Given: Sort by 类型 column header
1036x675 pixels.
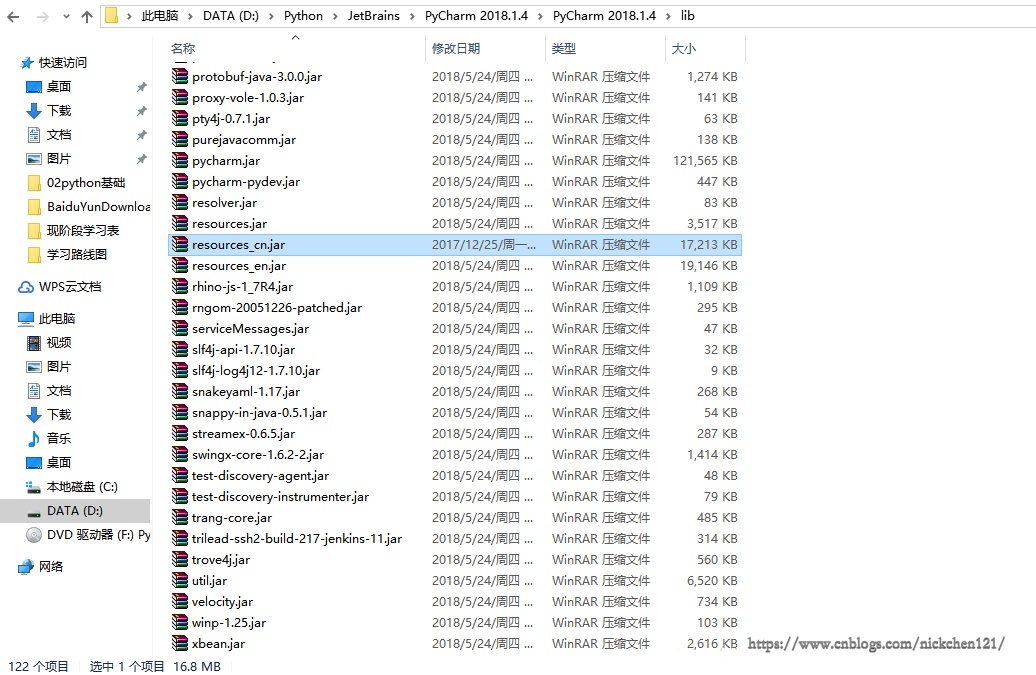Looking at the screenshot, I should click(564, 48).
